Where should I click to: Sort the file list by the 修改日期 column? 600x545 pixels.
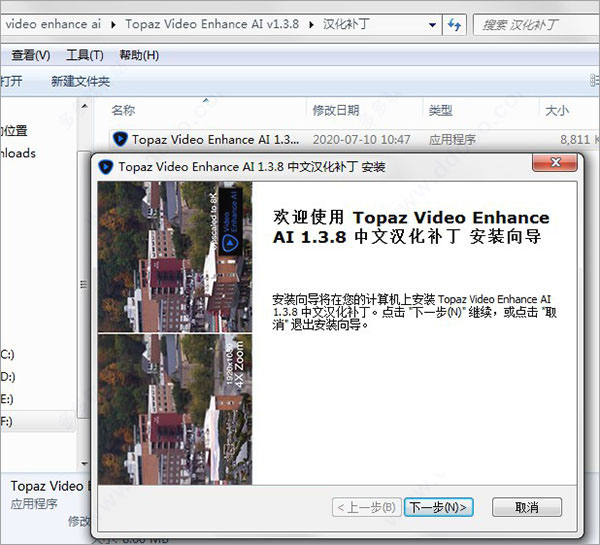coord(336,110)
